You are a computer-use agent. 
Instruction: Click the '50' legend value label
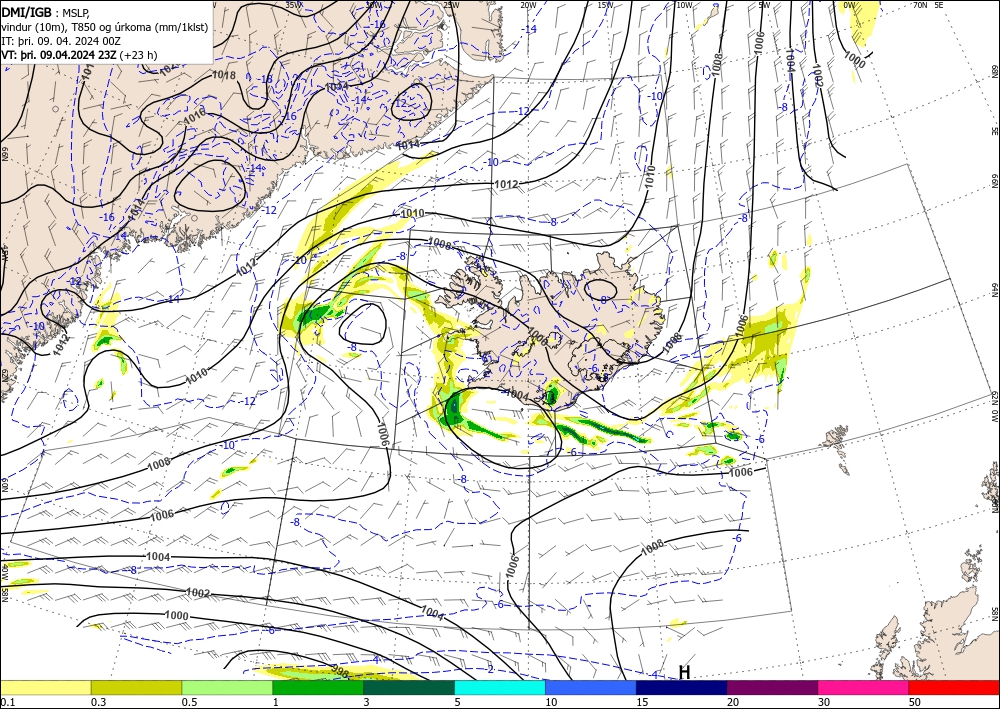pos(915,702)
